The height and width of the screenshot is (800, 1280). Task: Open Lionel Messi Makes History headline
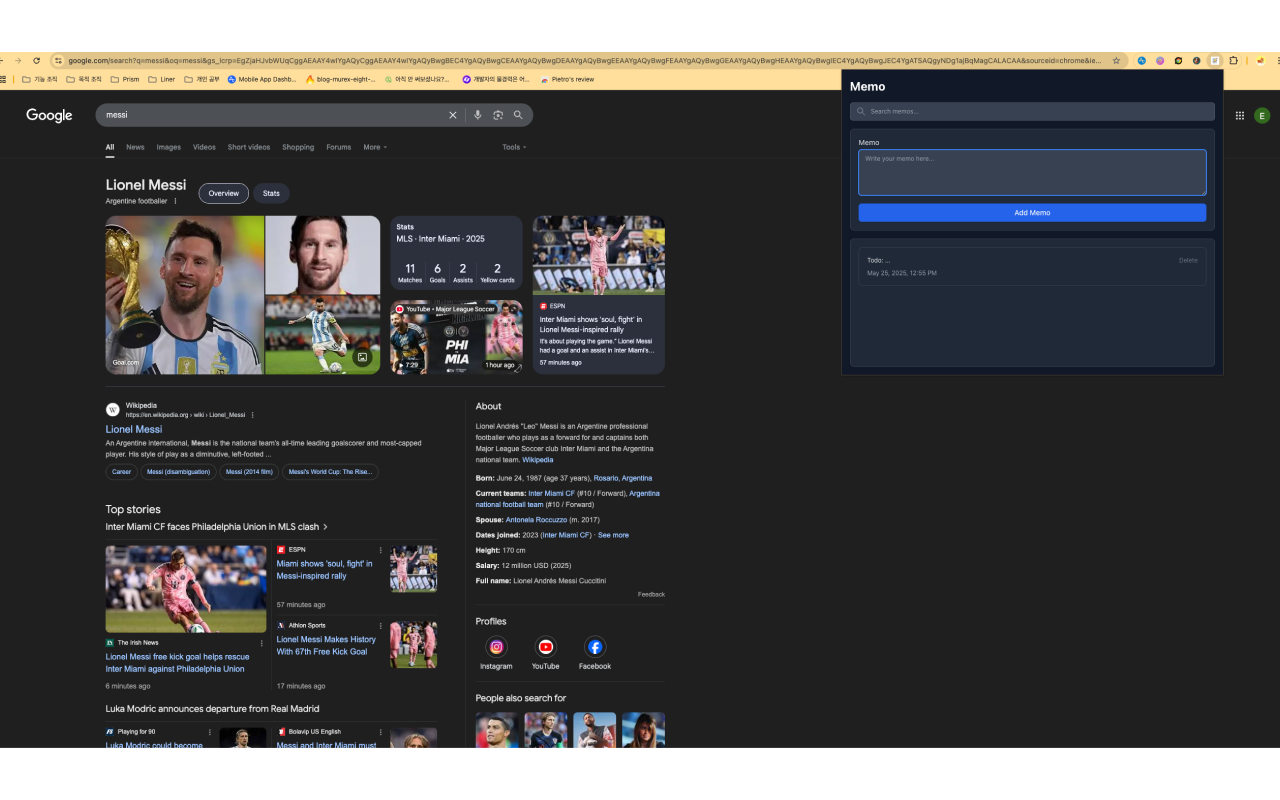click(x=326, y=645)
